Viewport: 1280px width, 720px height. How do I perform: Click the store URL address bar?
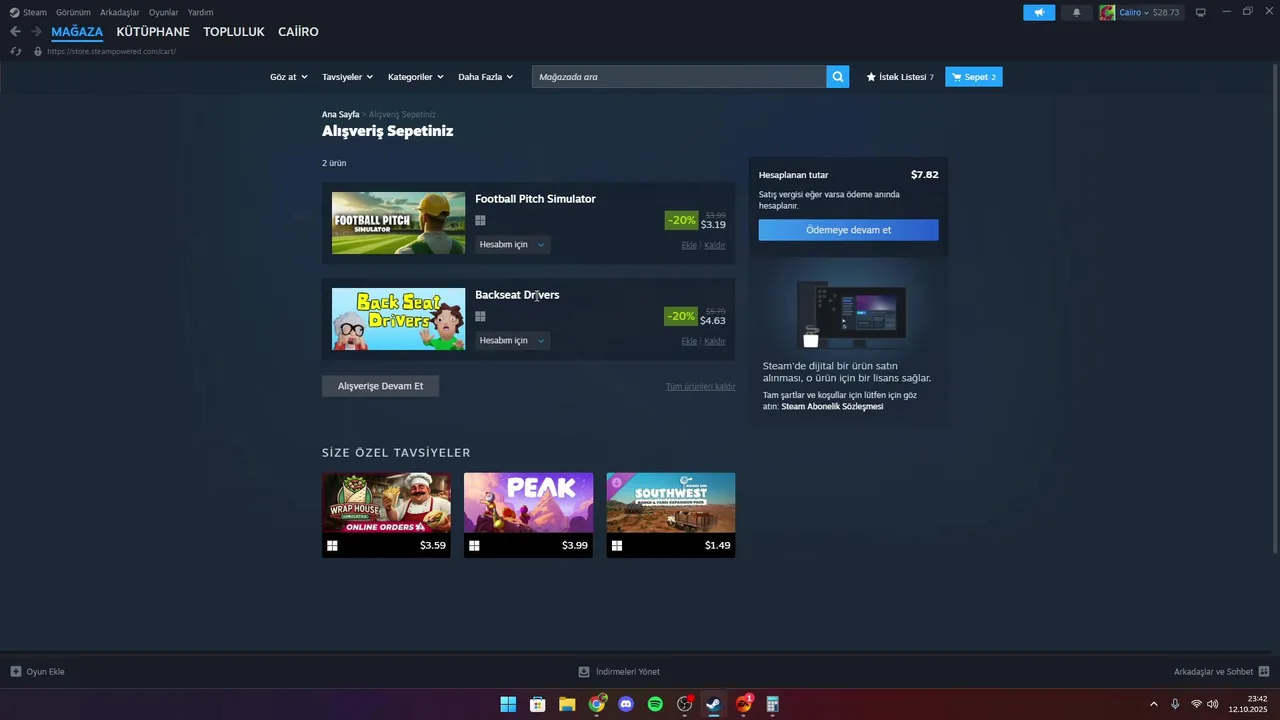point(111,51)
